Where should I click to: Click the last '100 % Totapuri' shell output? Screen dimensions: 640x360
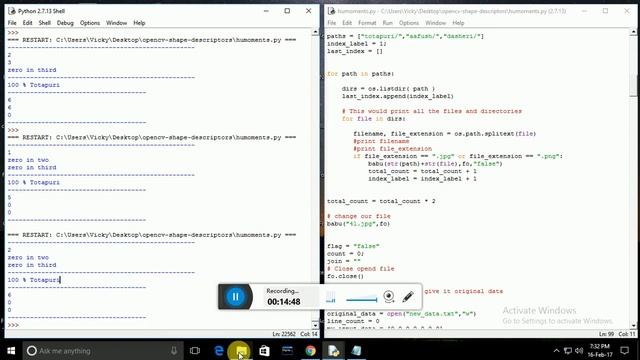tap(33, 280)
